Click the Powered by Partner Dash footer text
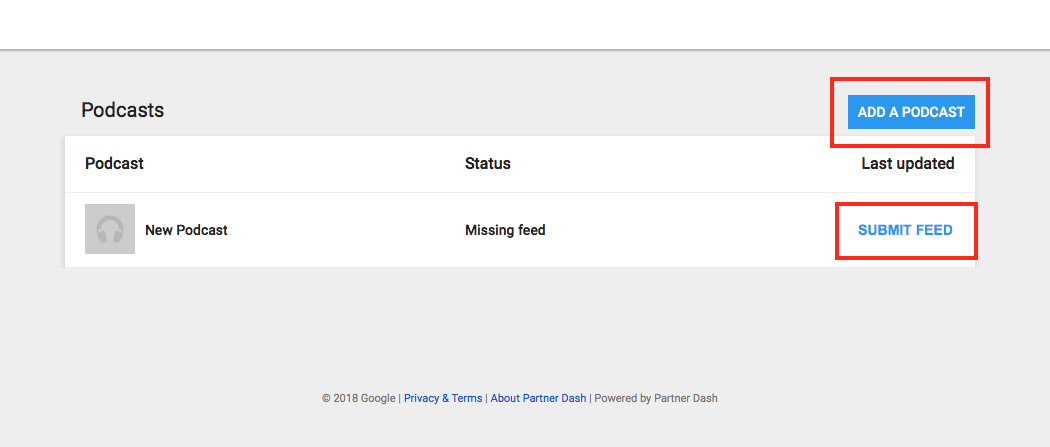This screenshot has height=447, width=1050. 656,398
